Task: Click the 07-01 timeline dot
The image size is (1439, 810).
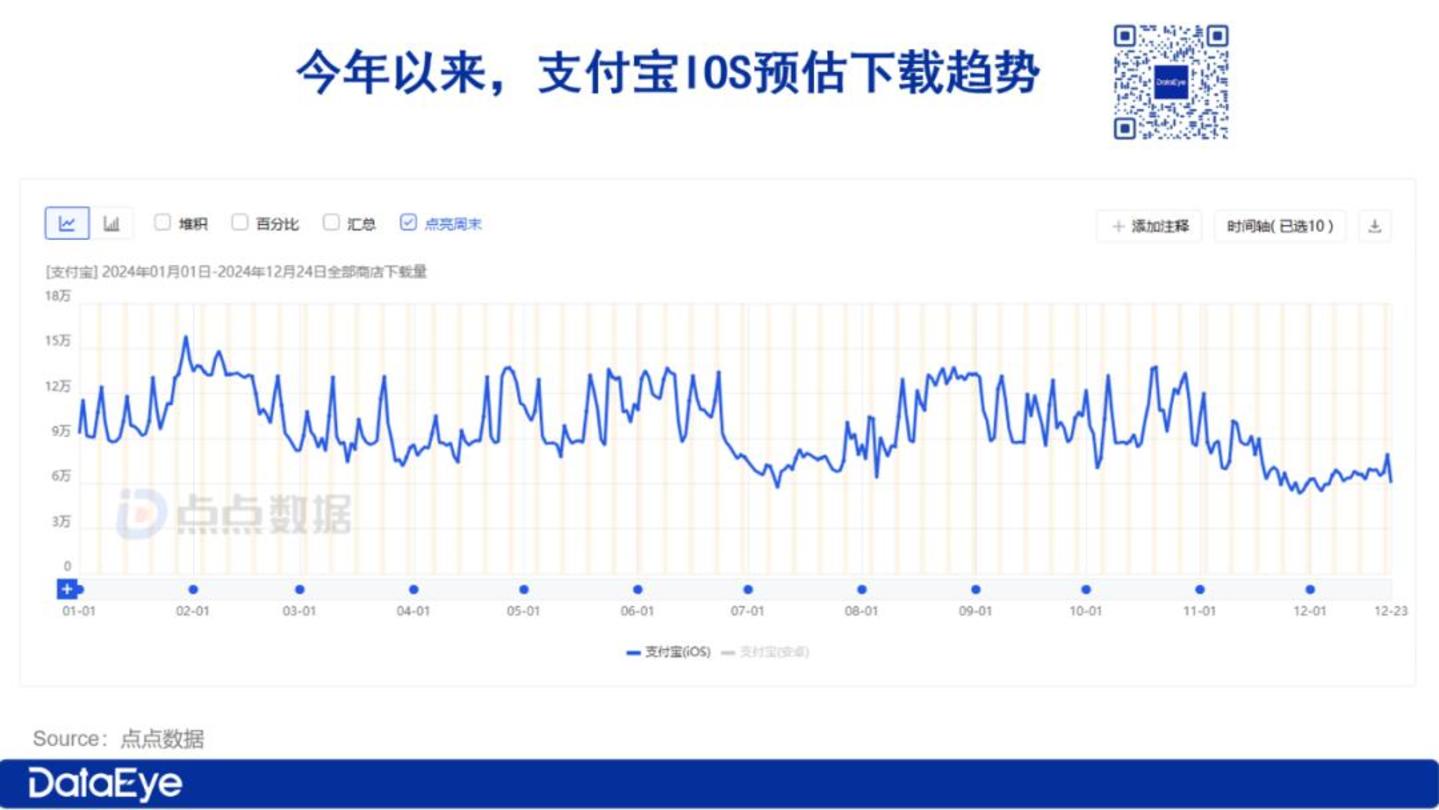Action: click(x=748, y=590)
